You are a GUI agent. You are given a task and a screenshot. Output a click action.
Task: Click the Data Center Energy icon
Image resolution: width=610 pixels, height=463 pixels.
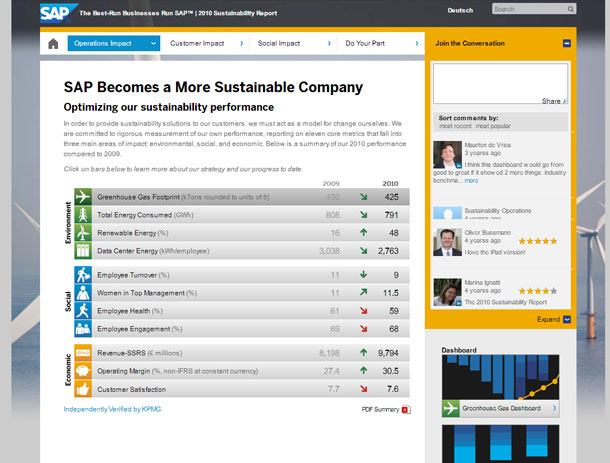[x=83, y=251]
